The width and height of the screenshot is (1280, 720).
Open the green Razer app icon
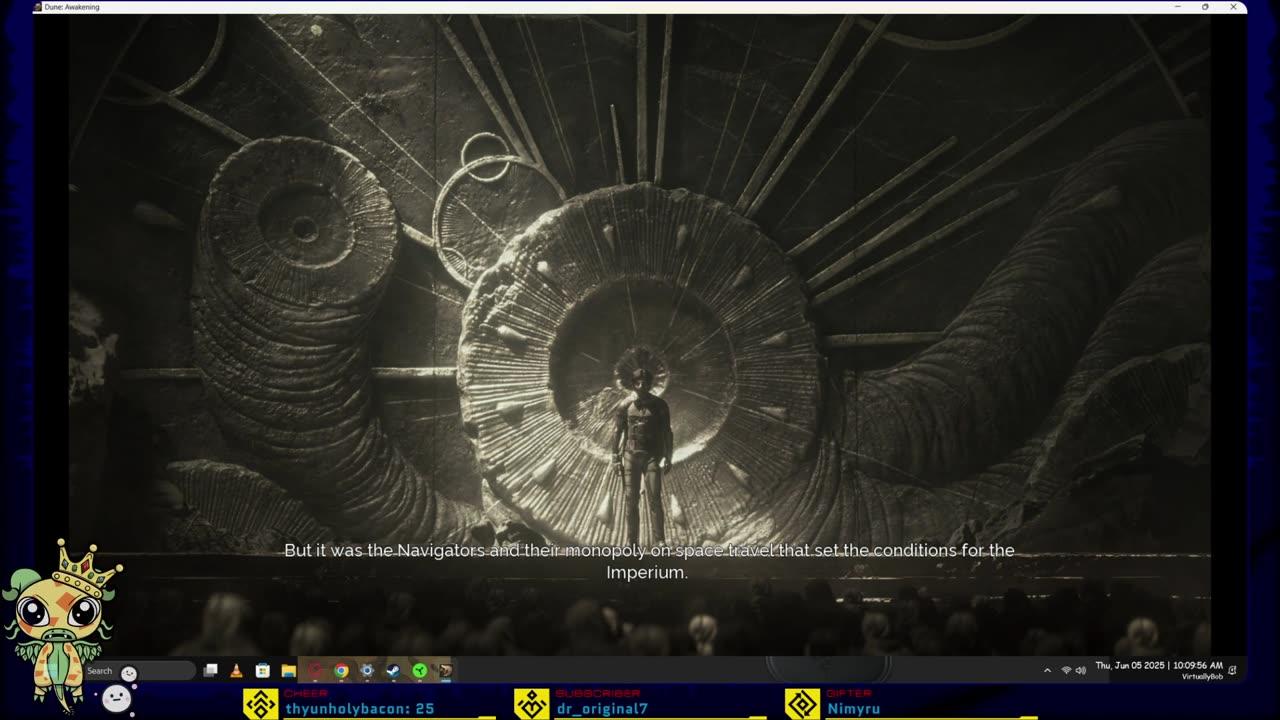click(420, 671)
